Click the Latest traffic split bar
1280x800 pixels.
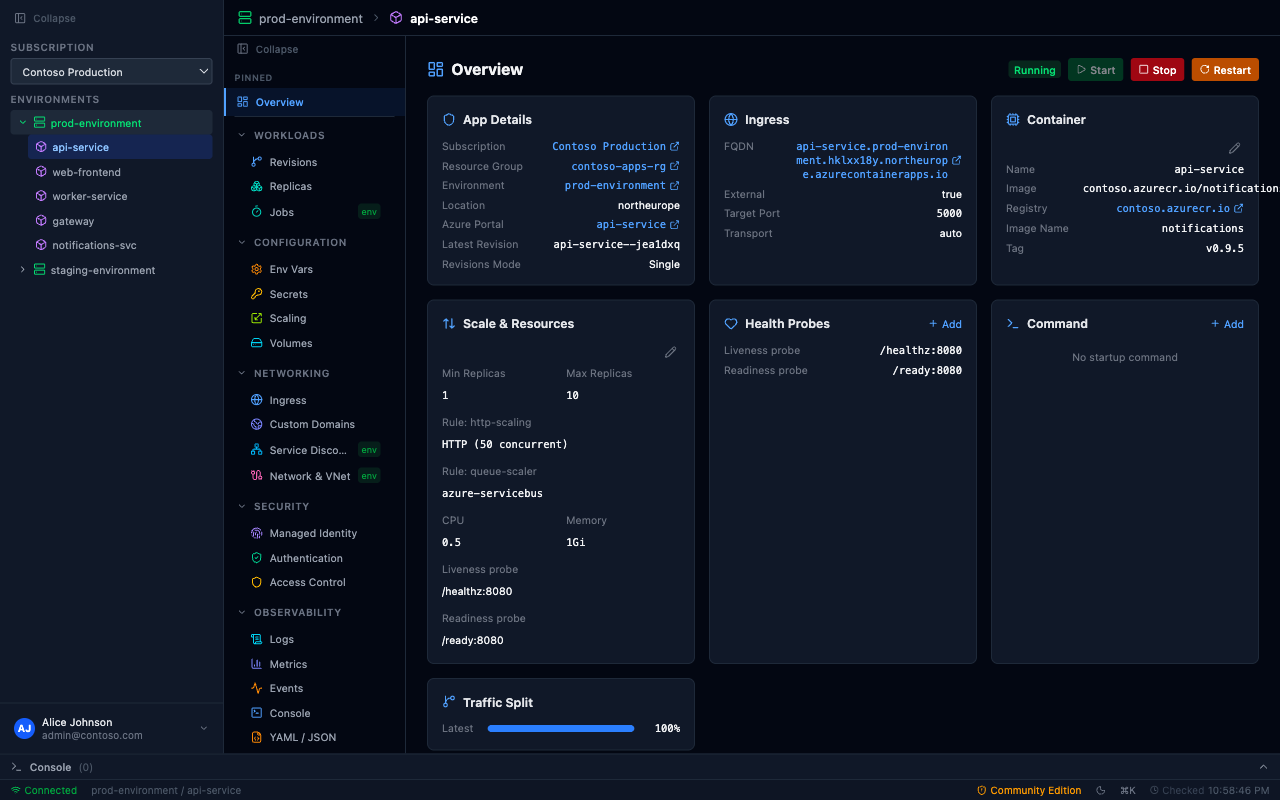point(561,728)
